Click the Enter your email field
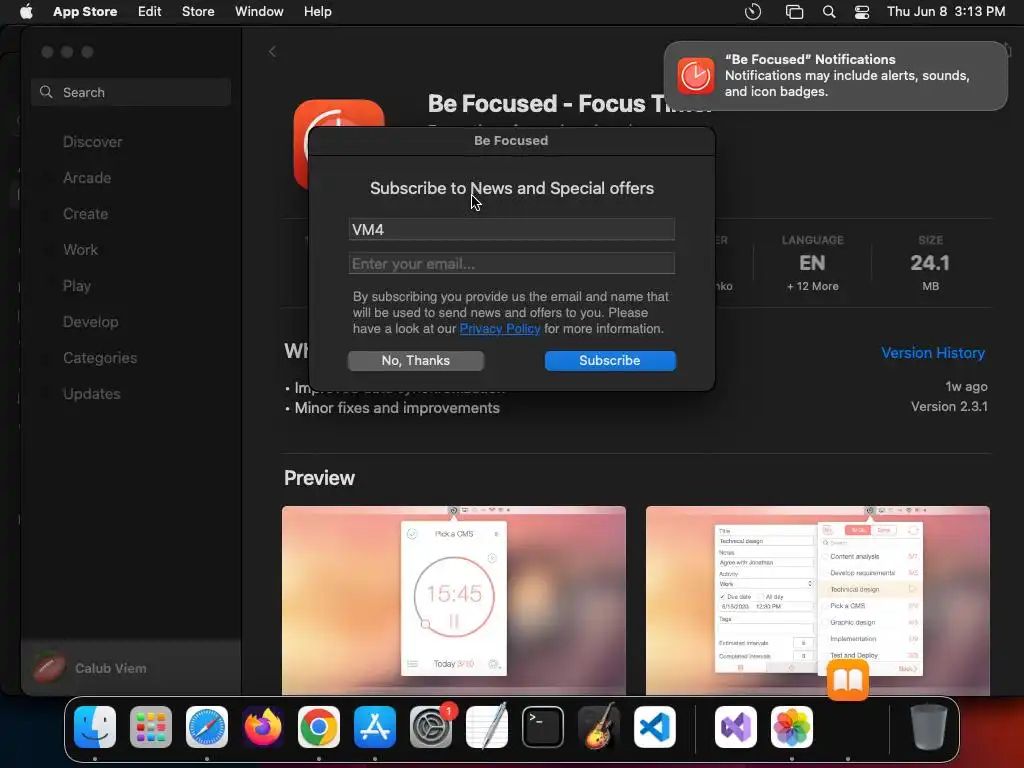Screen dimensions: 1024x768 511,263
